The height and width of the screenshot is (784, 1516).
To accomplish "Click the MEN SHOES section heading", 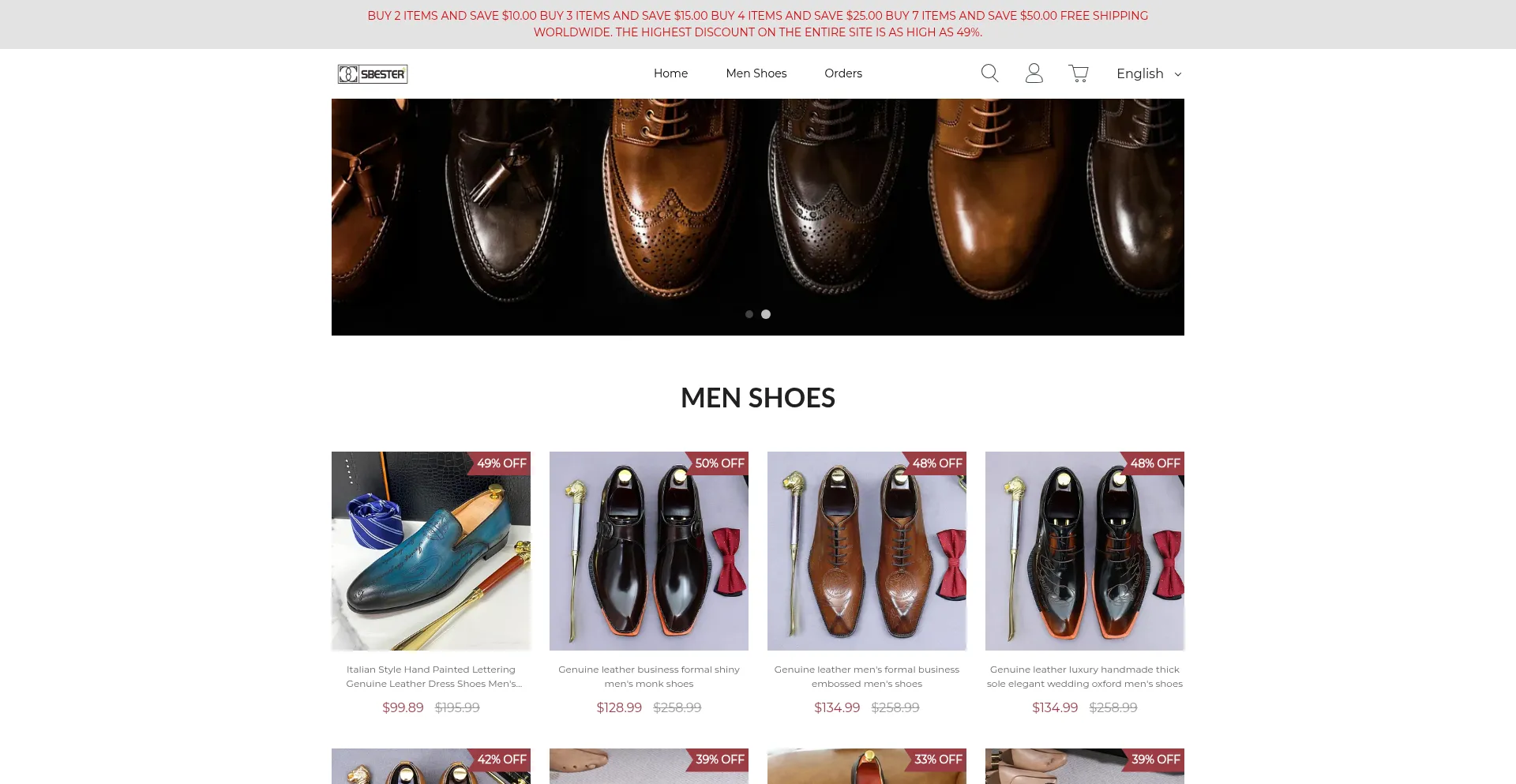I will 758,398.
